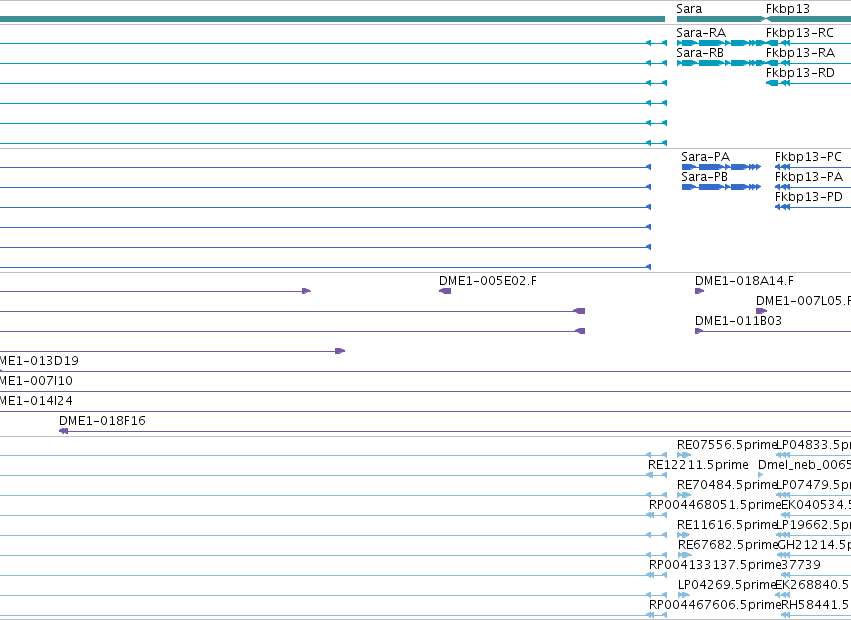Pick the Fkbp13-RD transcript label
This screenshot has width=851, height=620.
tap(800, 73)
